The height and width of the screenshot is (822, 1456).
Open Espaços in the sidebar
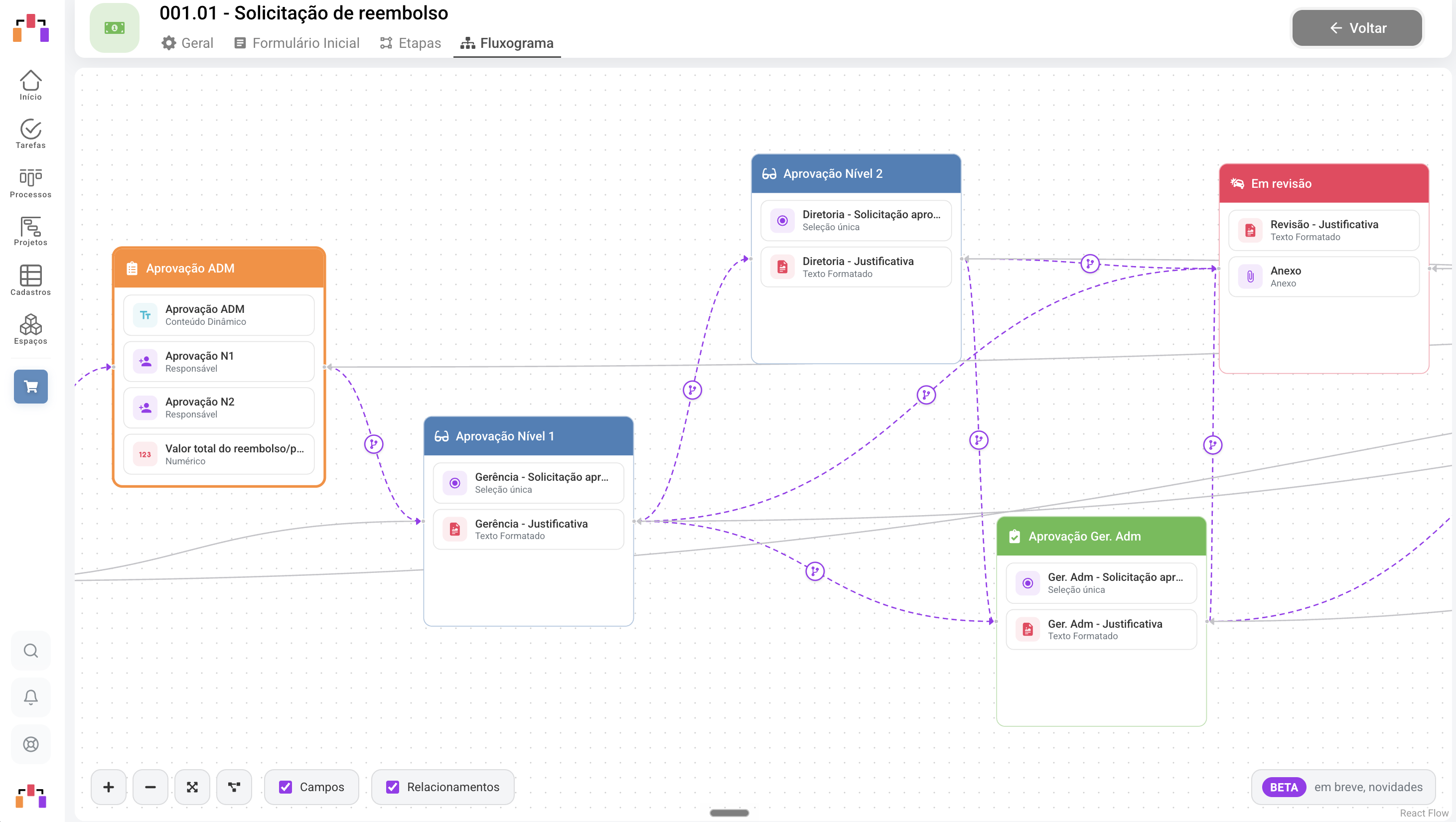click(x=30, y=329)
